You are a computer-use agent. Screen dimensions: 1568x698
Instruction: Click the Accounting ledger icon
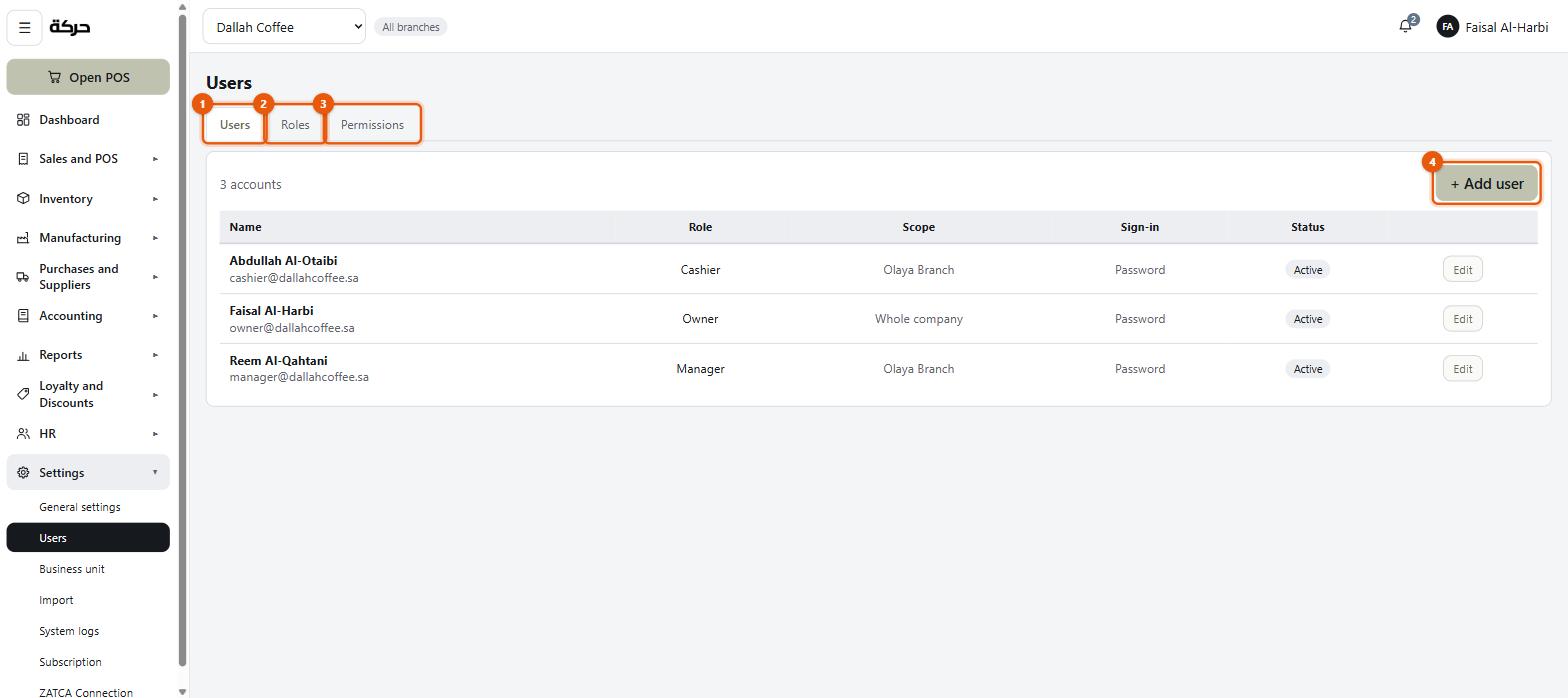[x=23, y=316]
